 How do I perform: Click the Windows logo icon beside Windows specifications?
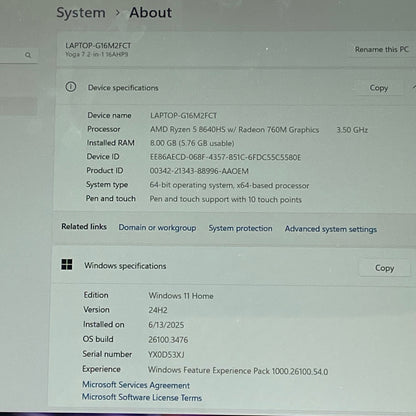click(x=67, y=265)
